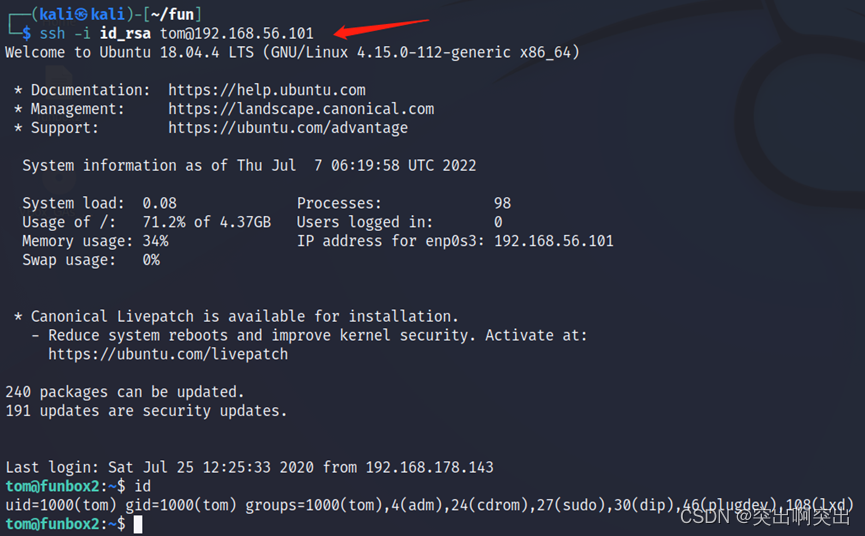
Task: Click the enp0s3 IP address value
Action: point(553,241)
